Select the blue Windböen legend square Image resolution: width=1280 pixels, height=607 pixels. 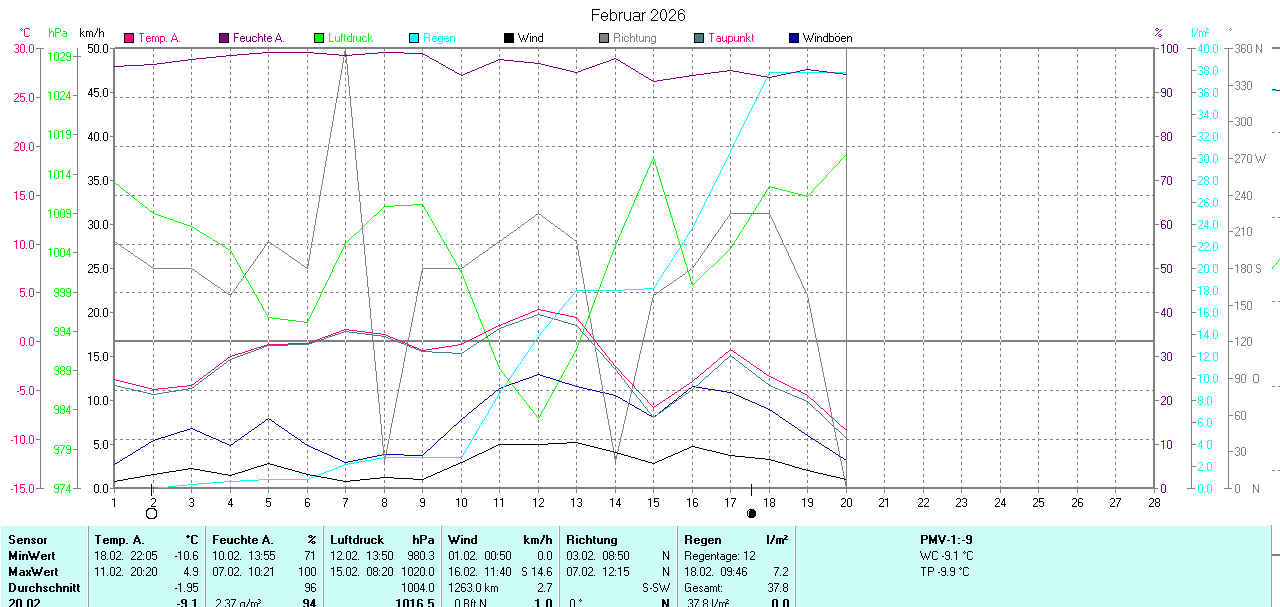click(x=794, y=38)
